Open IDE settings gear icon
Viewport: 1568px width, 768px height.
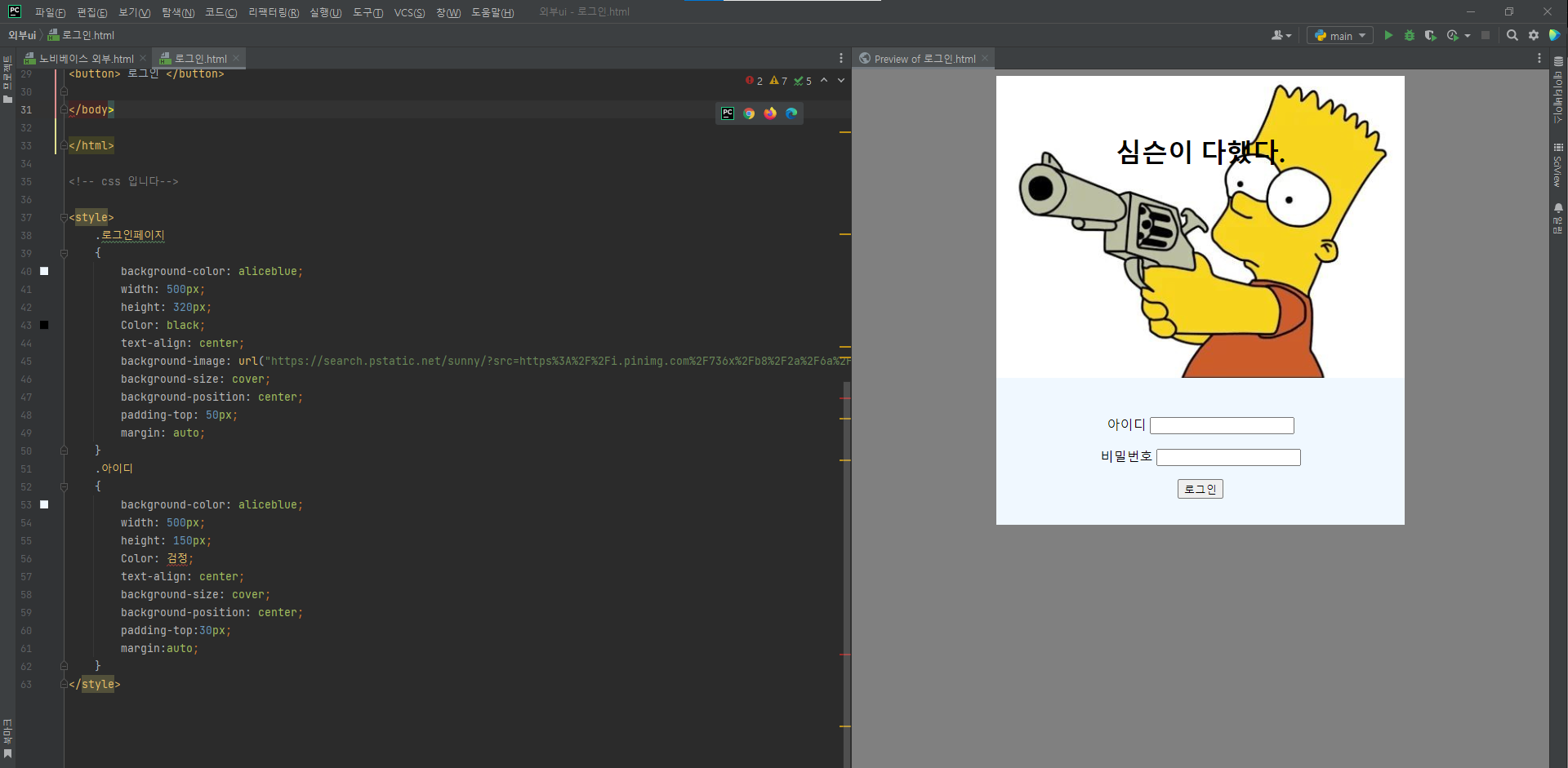1534,35
